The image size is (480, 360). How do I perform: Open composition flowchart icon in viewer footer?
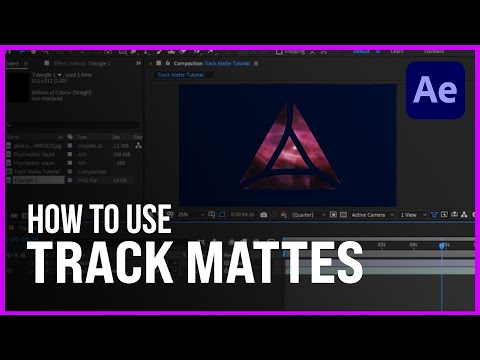click(464, 215)
